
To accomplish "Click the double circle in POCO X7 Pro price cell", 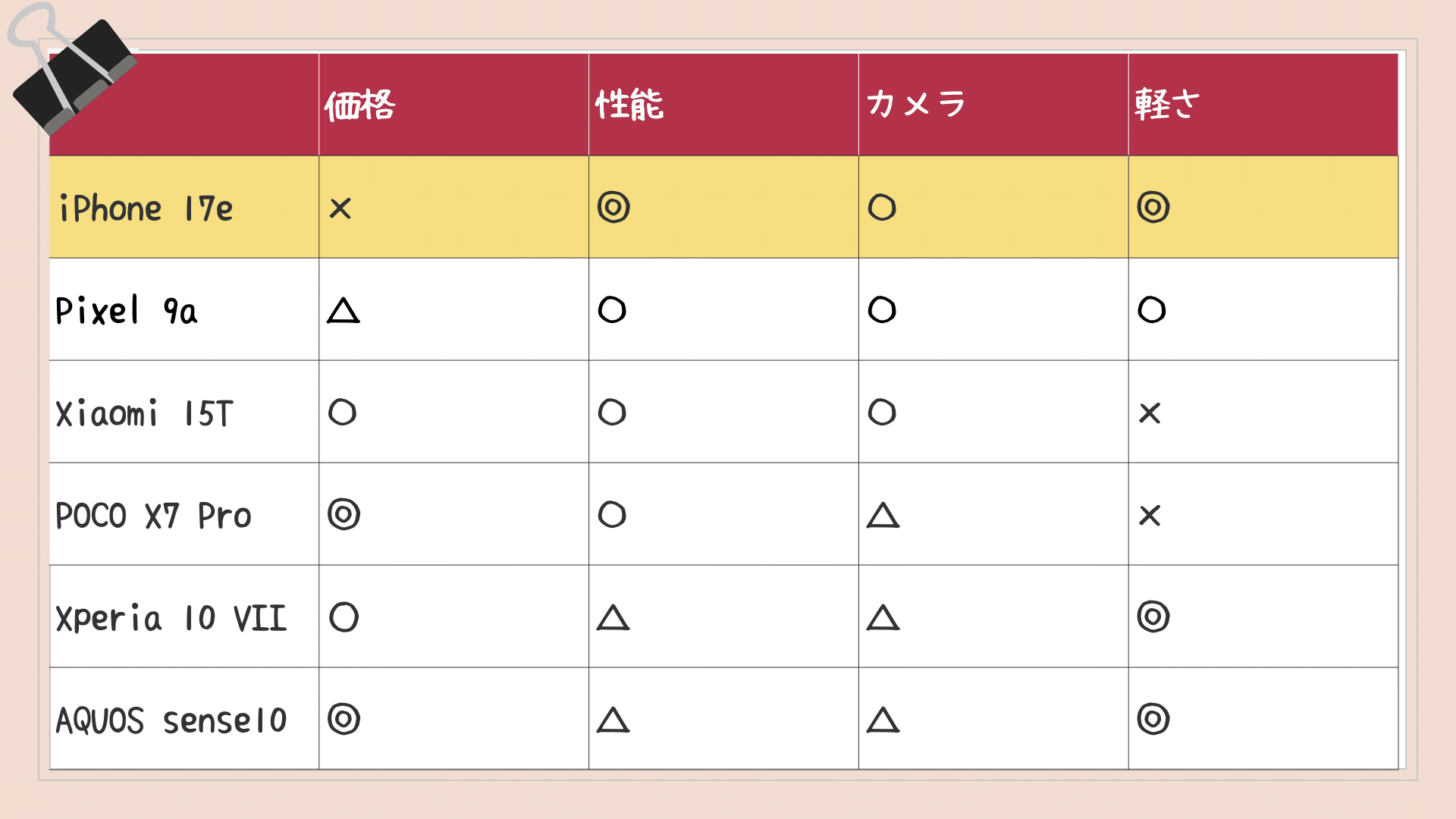I will point(344,515).
